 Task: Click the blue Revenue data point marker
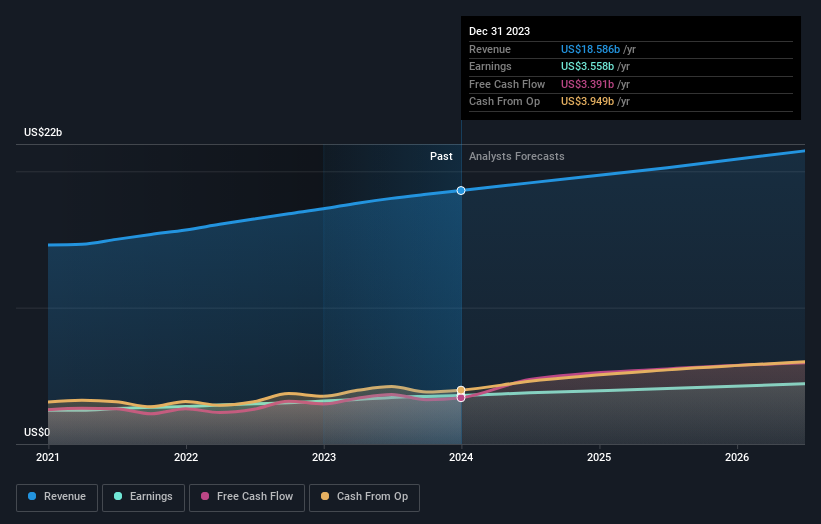(461, 191)
